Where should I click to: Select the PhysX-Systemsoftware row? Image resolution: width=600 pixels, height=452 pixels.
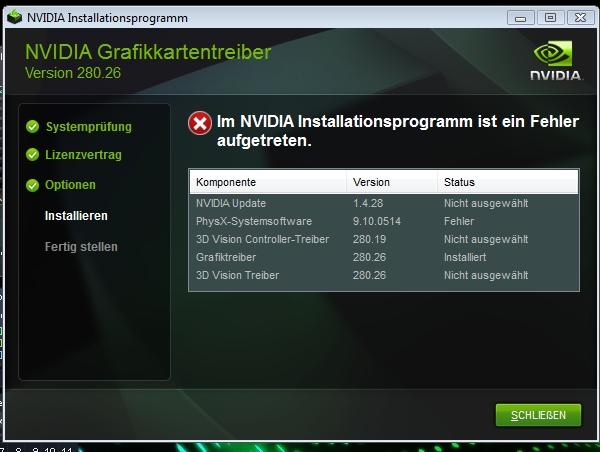point(384,221)
